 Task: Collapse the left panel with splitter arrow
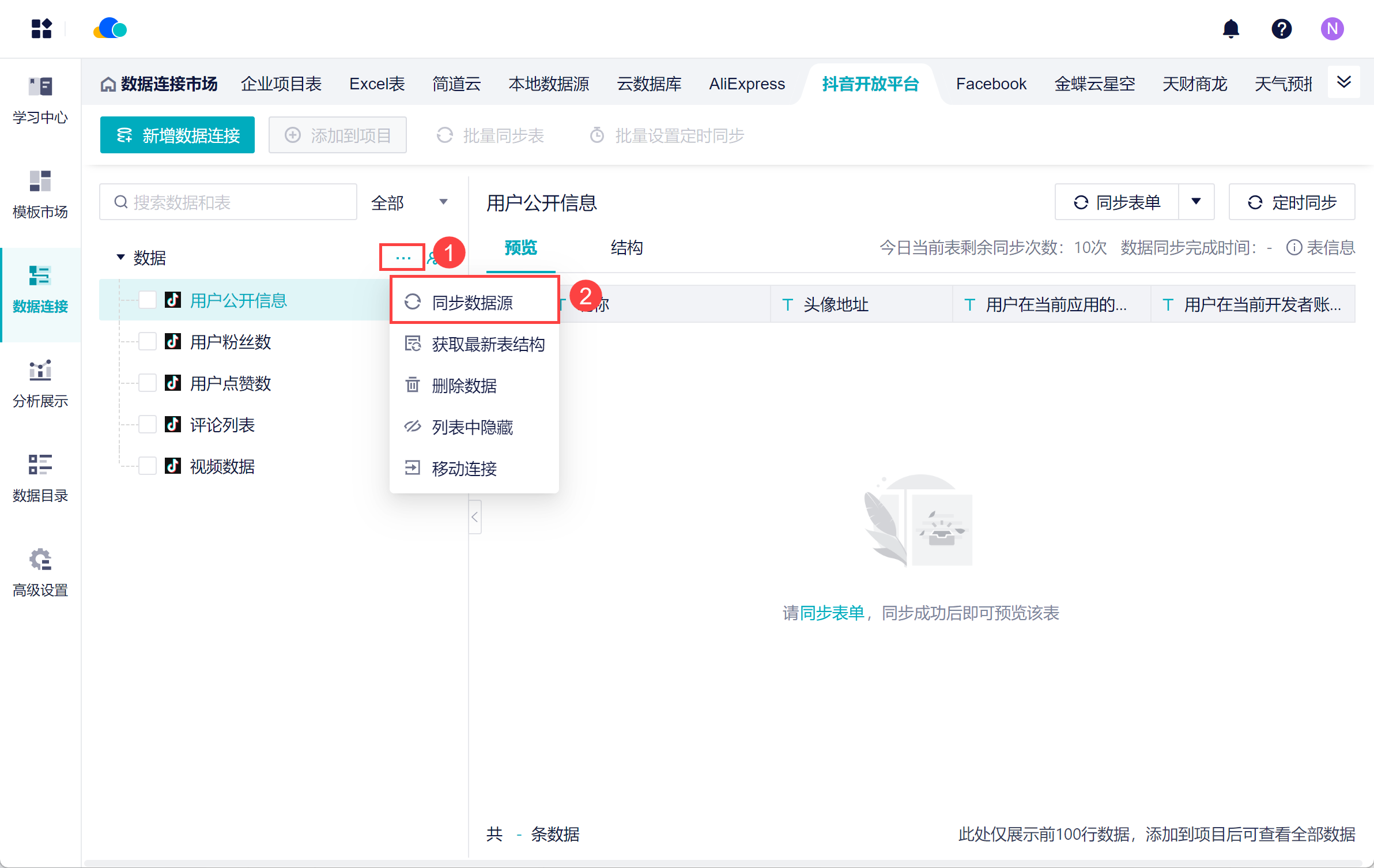475,517
